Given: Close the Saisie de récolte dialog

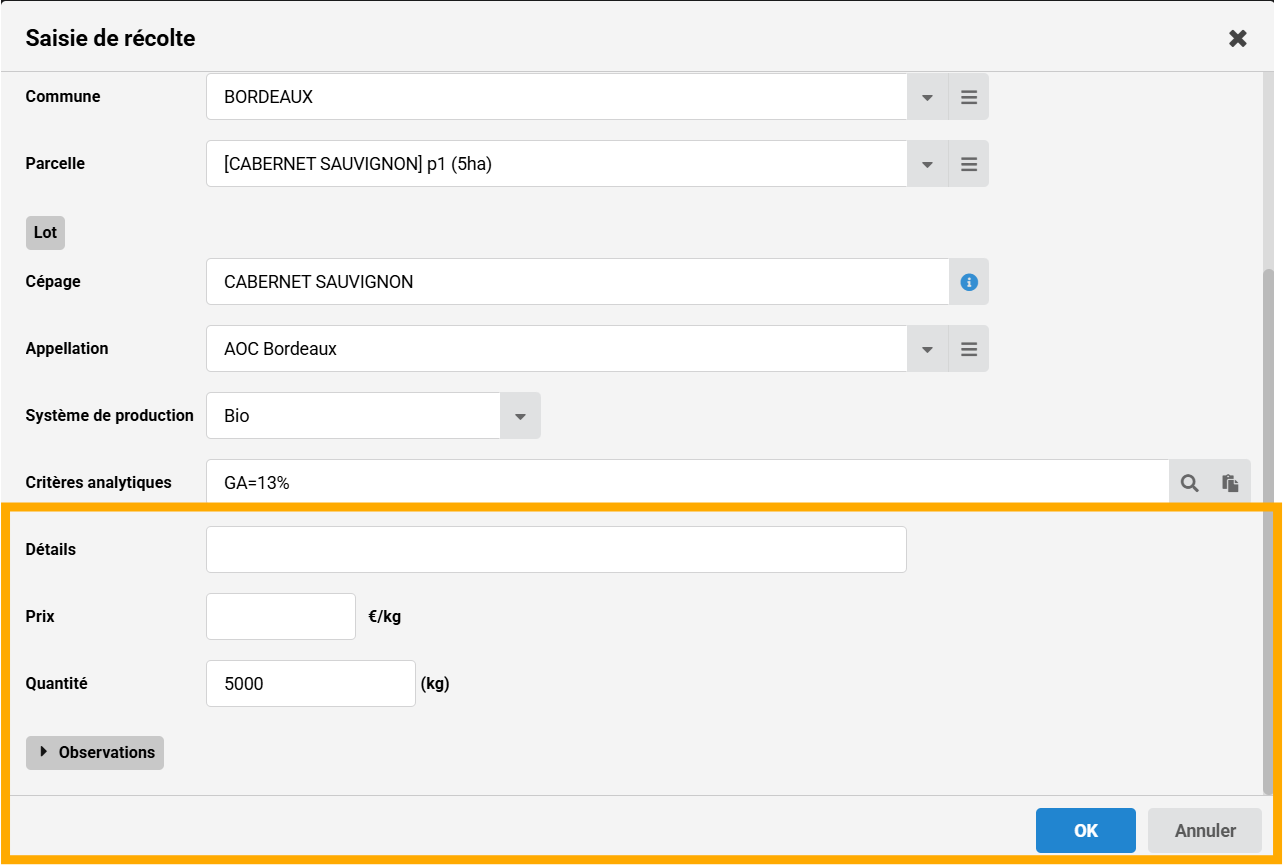Looking at the screenshot, I should click(x=1237, y=38).
